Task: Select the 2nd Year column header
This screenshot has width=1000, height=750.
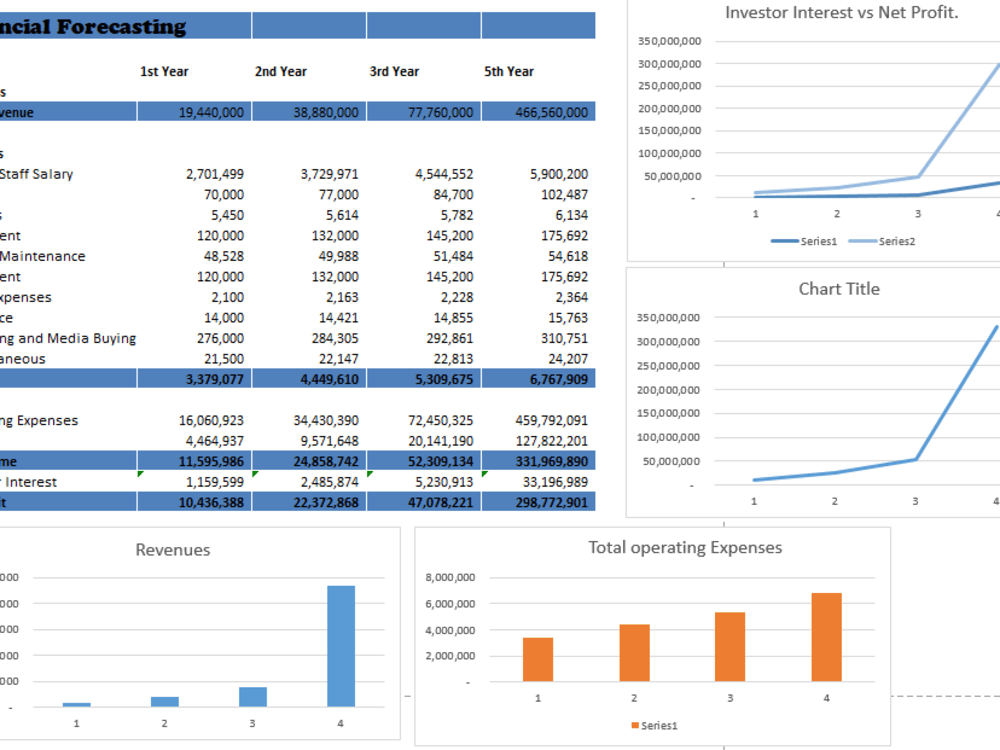Action: click(x=281, y=71)
